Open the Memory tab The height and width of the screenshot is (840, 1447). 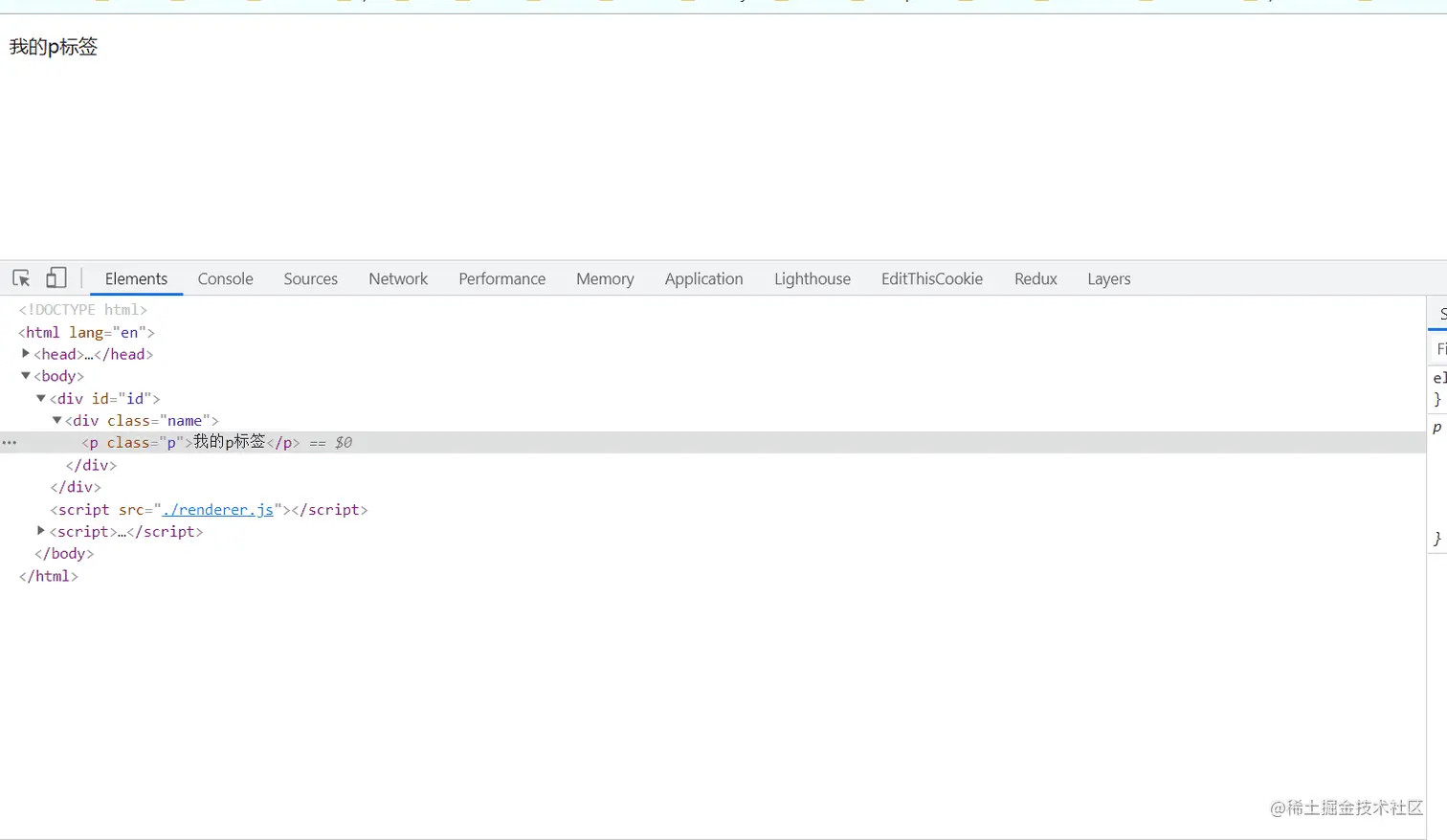(605, 278)
